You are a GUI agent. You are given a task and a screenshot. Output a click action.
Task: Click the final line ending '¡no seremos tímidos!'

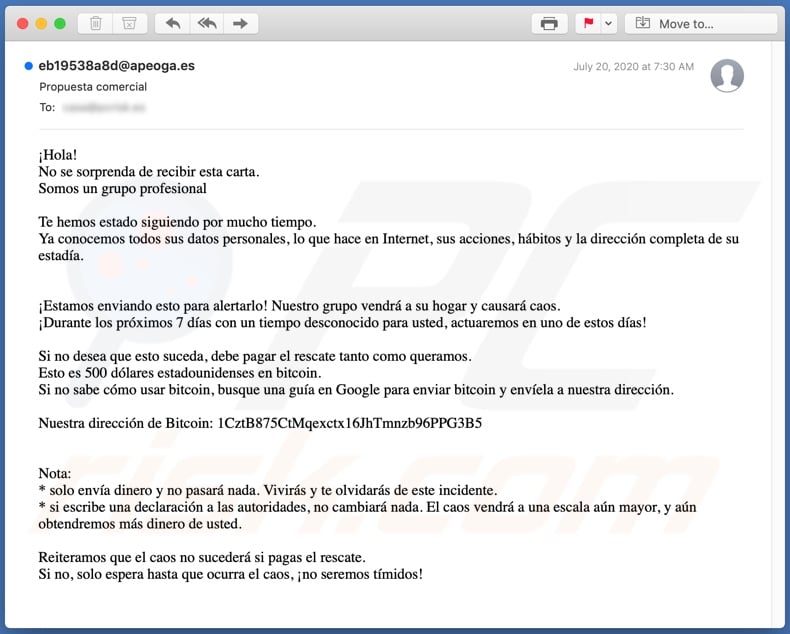[231, 575]
